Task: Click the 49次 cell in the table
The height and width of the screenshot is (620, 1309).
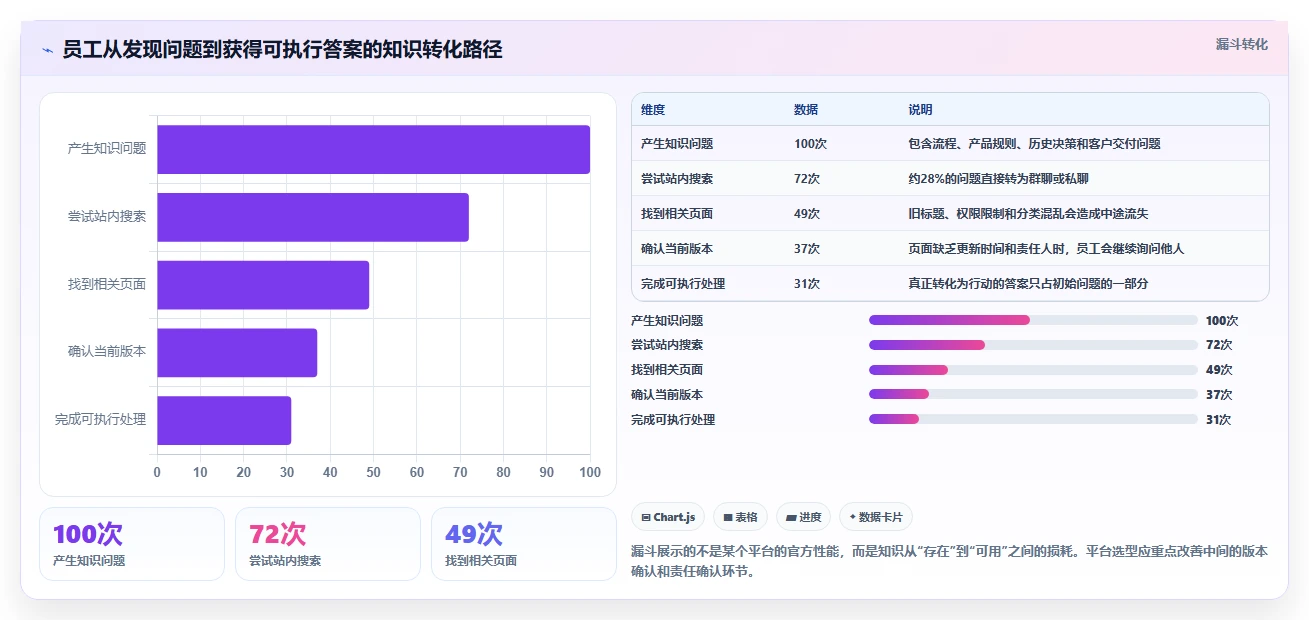Action: (x=807, y=214)
